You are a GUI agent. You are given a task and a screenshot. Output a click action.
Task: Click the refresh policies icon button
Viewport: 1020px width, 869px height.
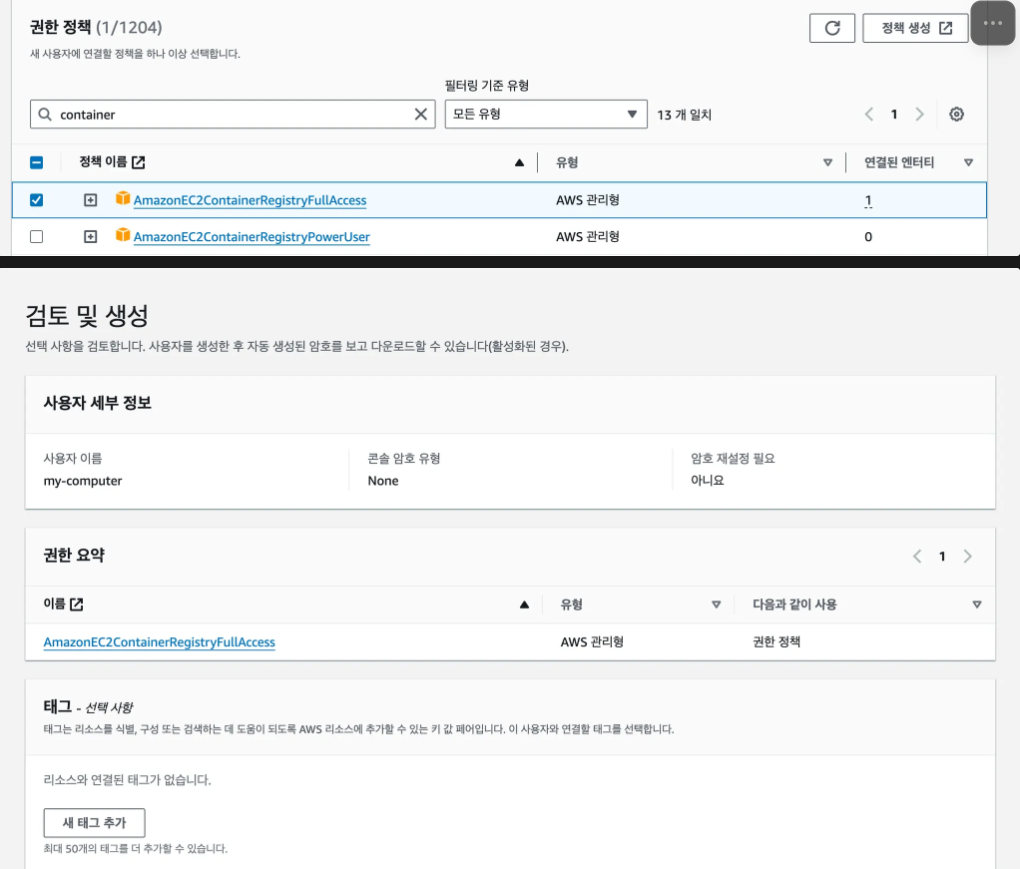click(832, 28)
